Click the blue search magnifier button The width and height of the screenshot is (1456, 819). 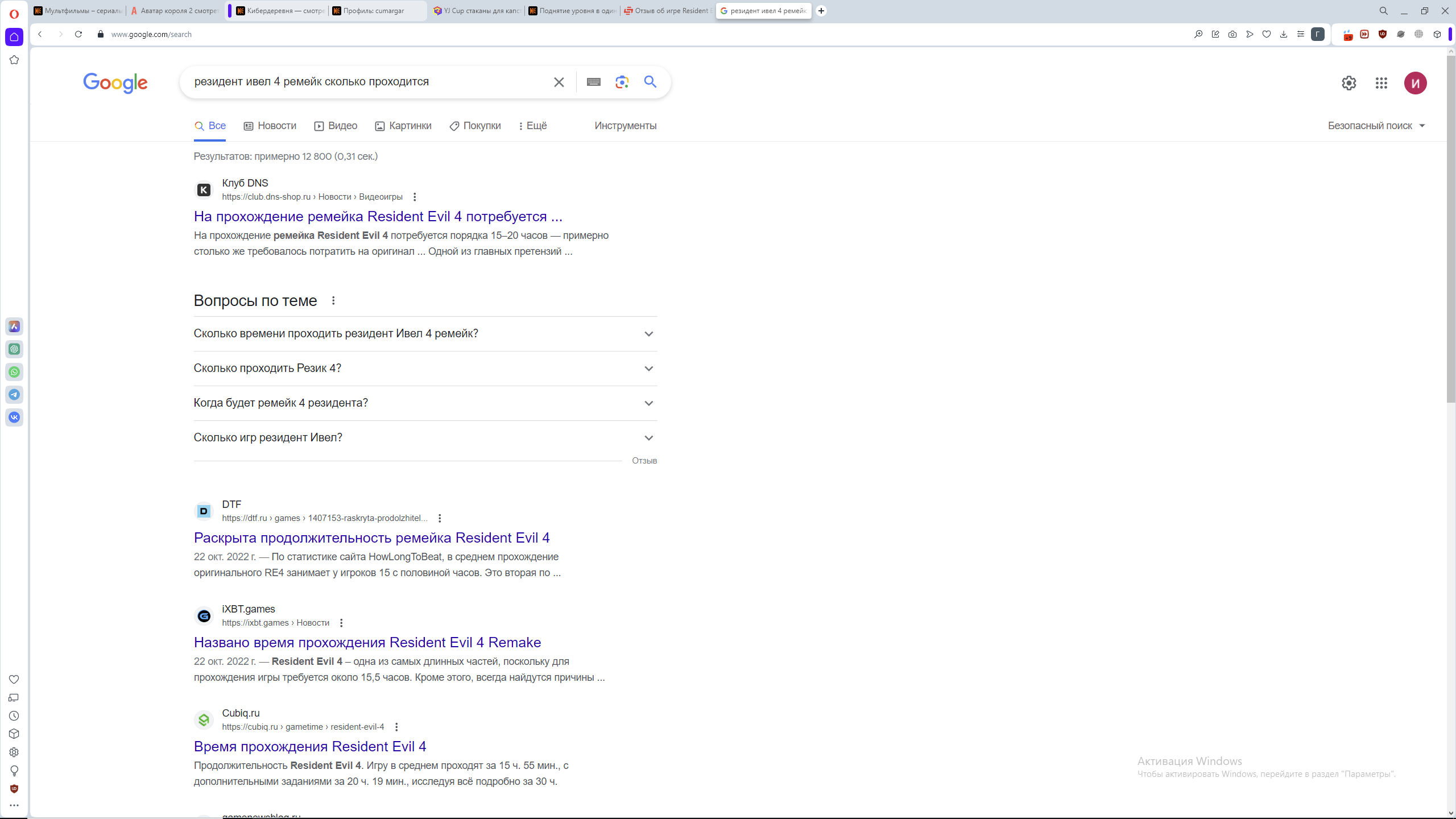coord(650,82)
